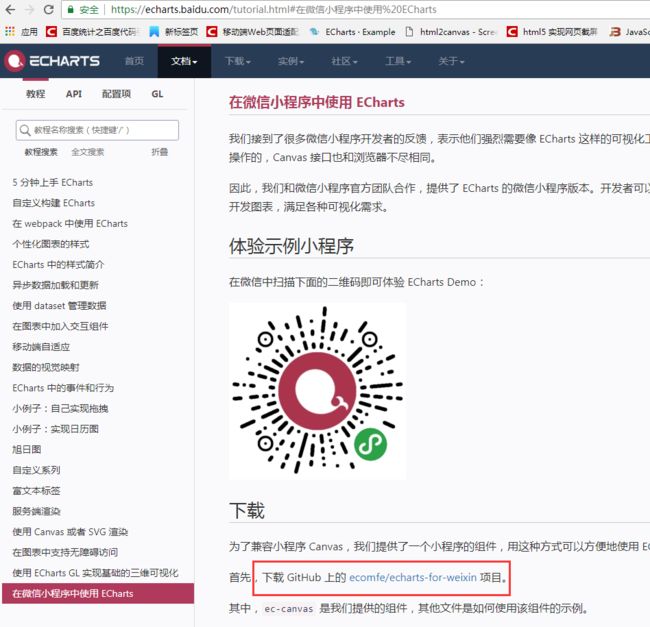Click the search magnifier icon

[25, 130]
